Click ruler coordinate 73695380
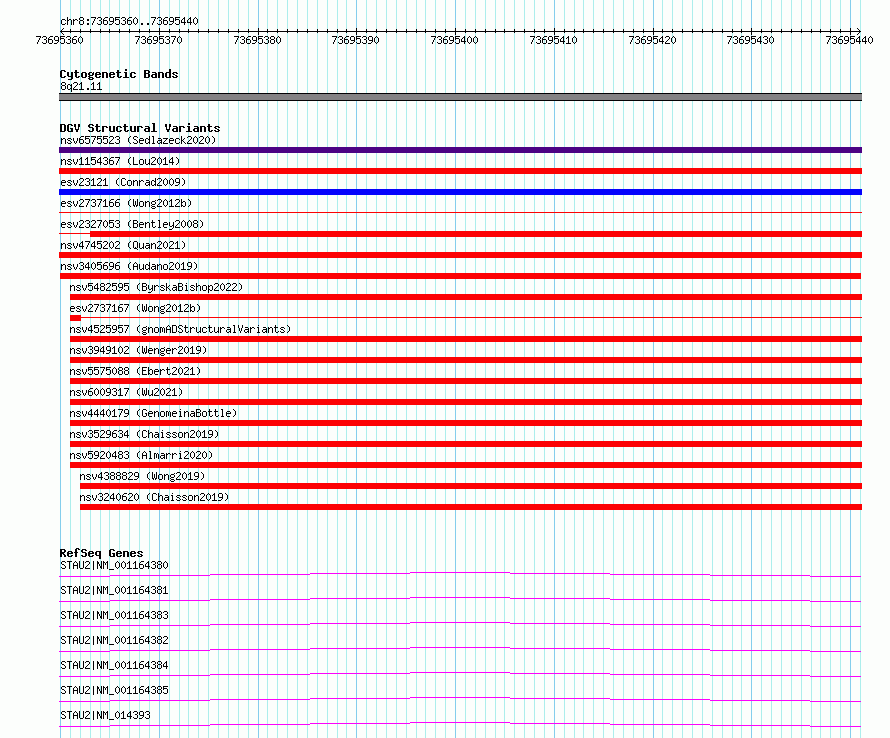890x738 pixels. tap(257, 40)
